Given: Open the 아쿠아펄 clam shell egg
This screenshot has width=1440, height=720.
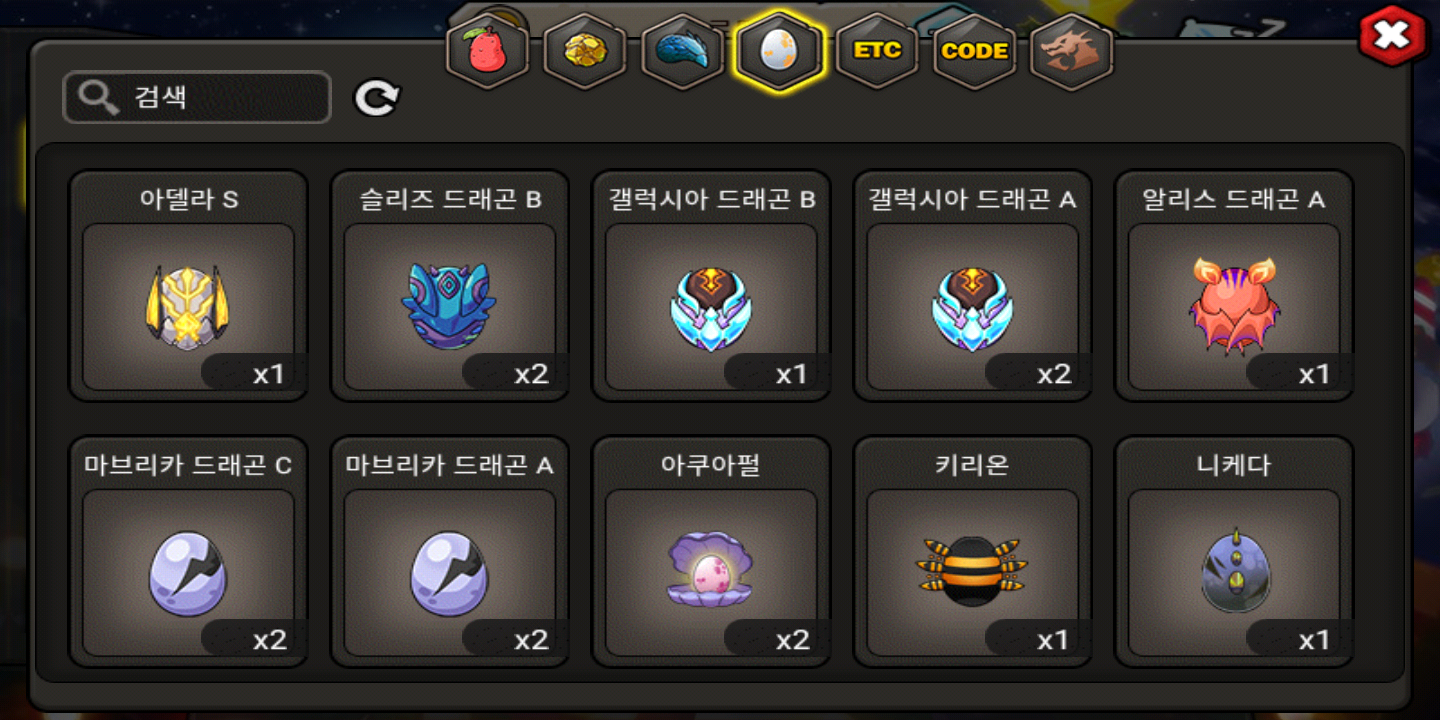Looking at the screenshot, I should click(711, 552).
